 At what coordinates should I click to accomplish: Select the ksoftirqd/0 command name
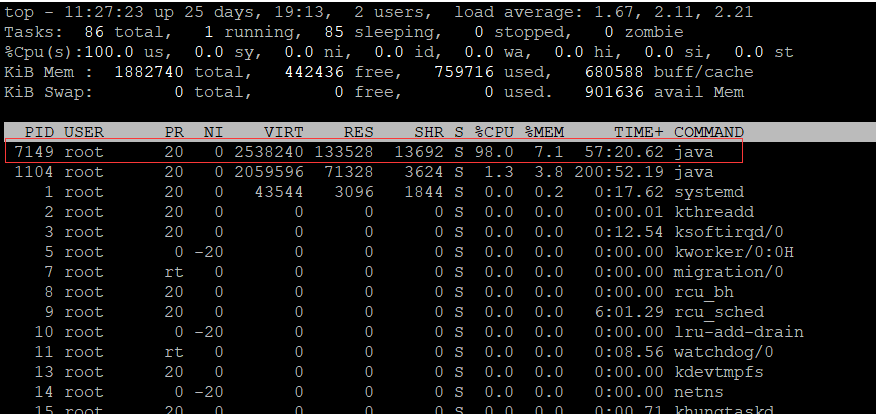[x=729, y=232]
